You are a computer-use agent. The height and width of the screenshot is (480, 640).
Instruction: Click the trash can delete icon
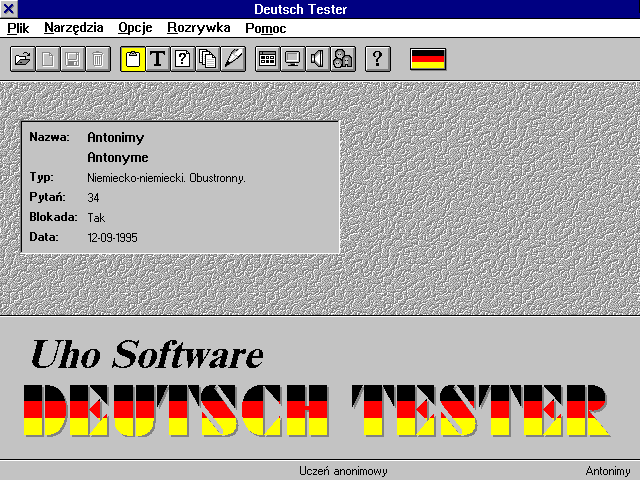(x=97, y=59)
